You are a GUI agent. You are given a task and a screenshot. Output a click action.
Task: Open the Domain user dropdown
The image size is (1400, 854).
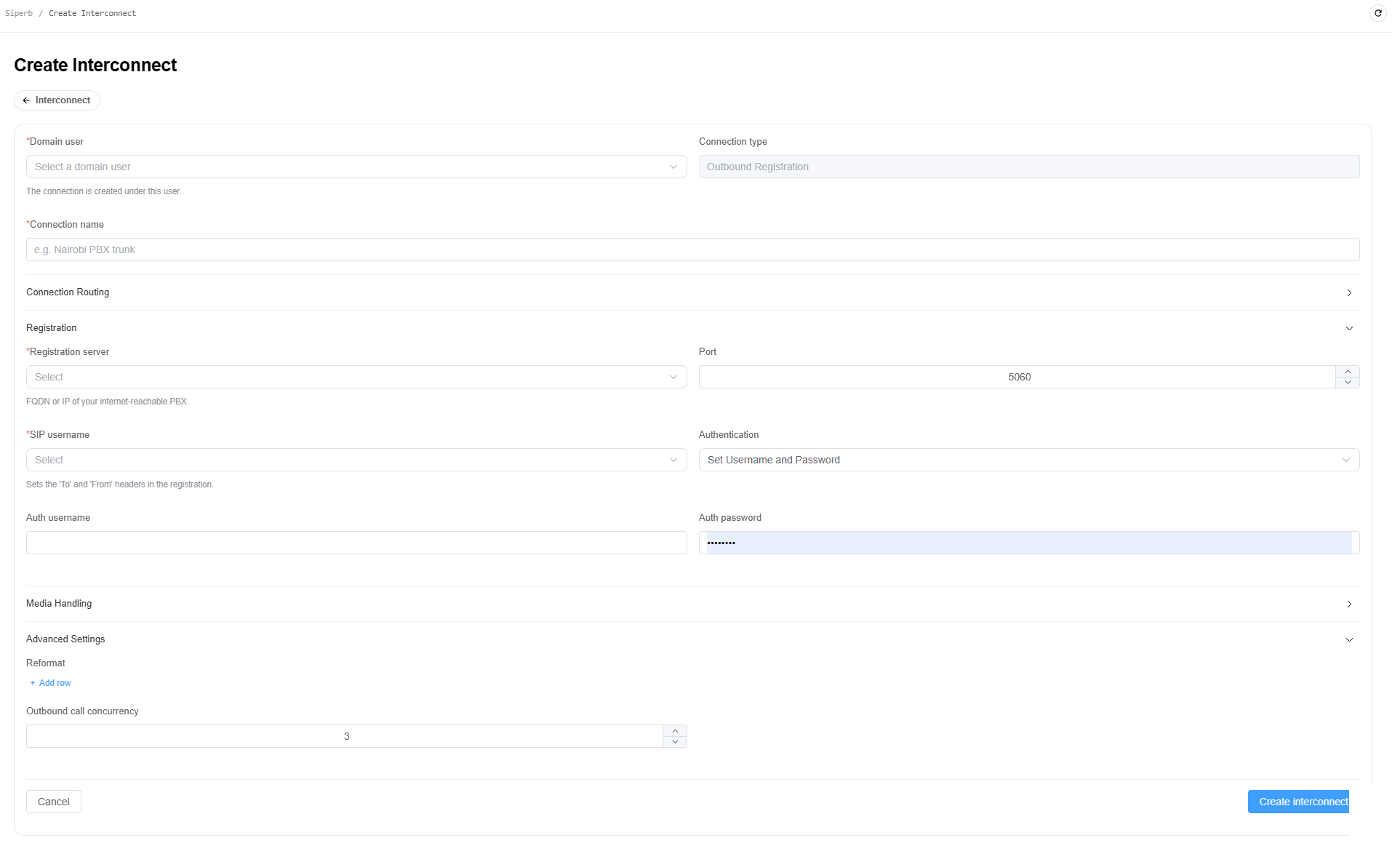pos(356,167)
